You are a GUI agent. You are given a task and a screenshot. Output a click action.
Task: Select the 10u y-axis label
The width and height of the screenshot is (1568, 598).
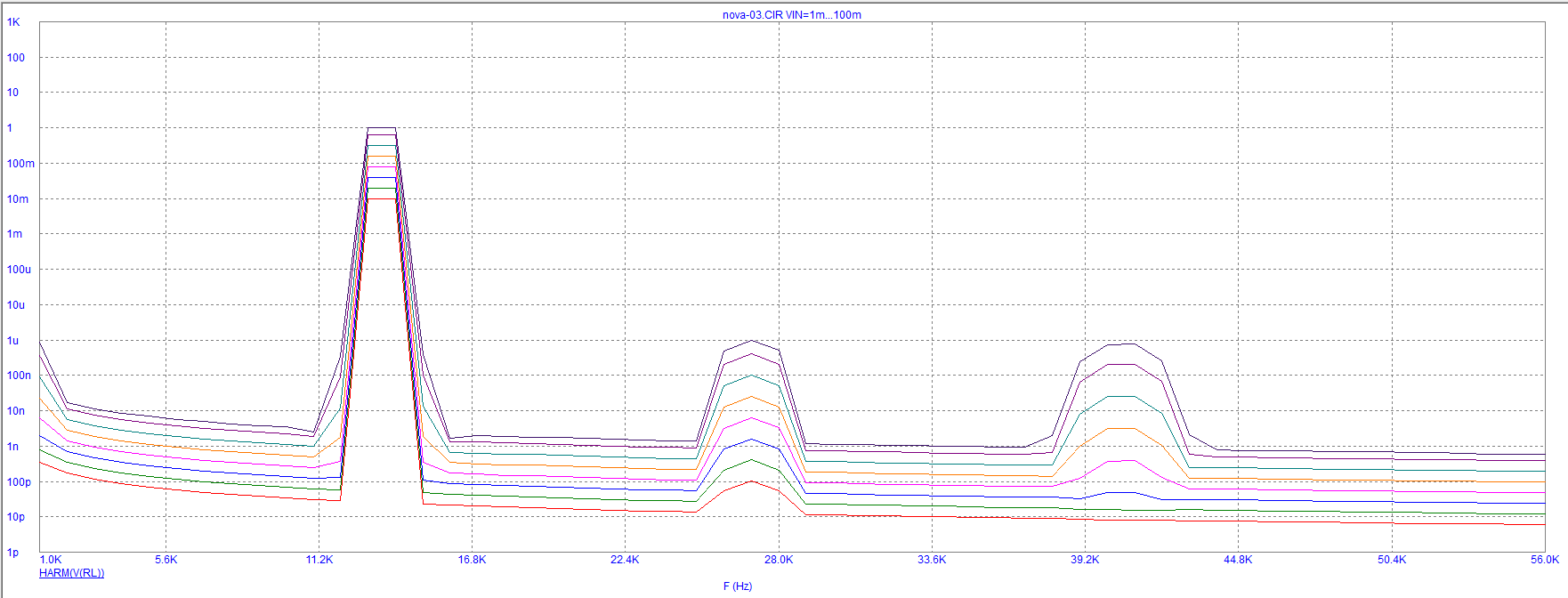pos(16,305)
